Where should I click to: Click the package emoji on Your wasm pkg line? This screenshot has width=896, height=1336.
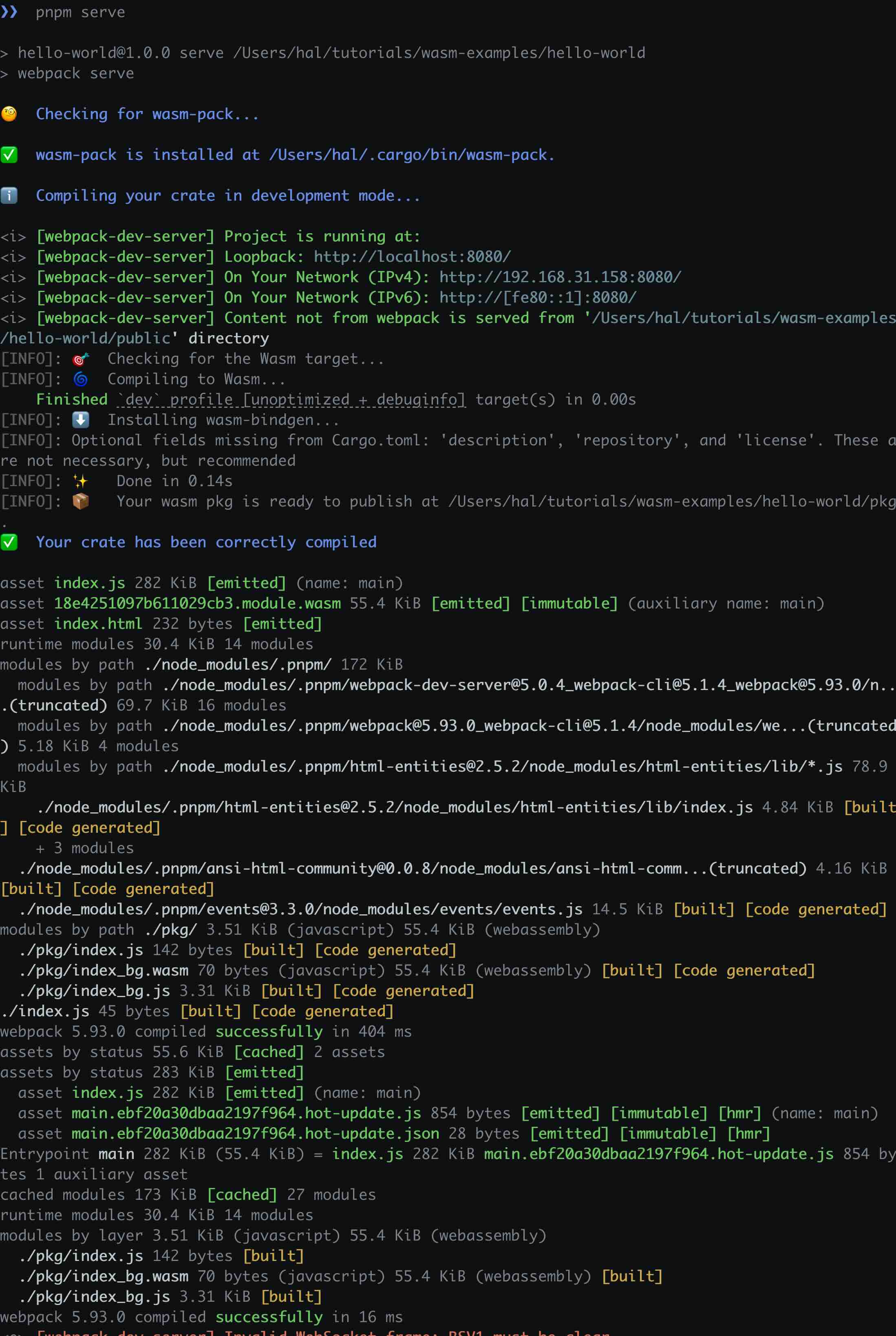(x=81, y=501)
